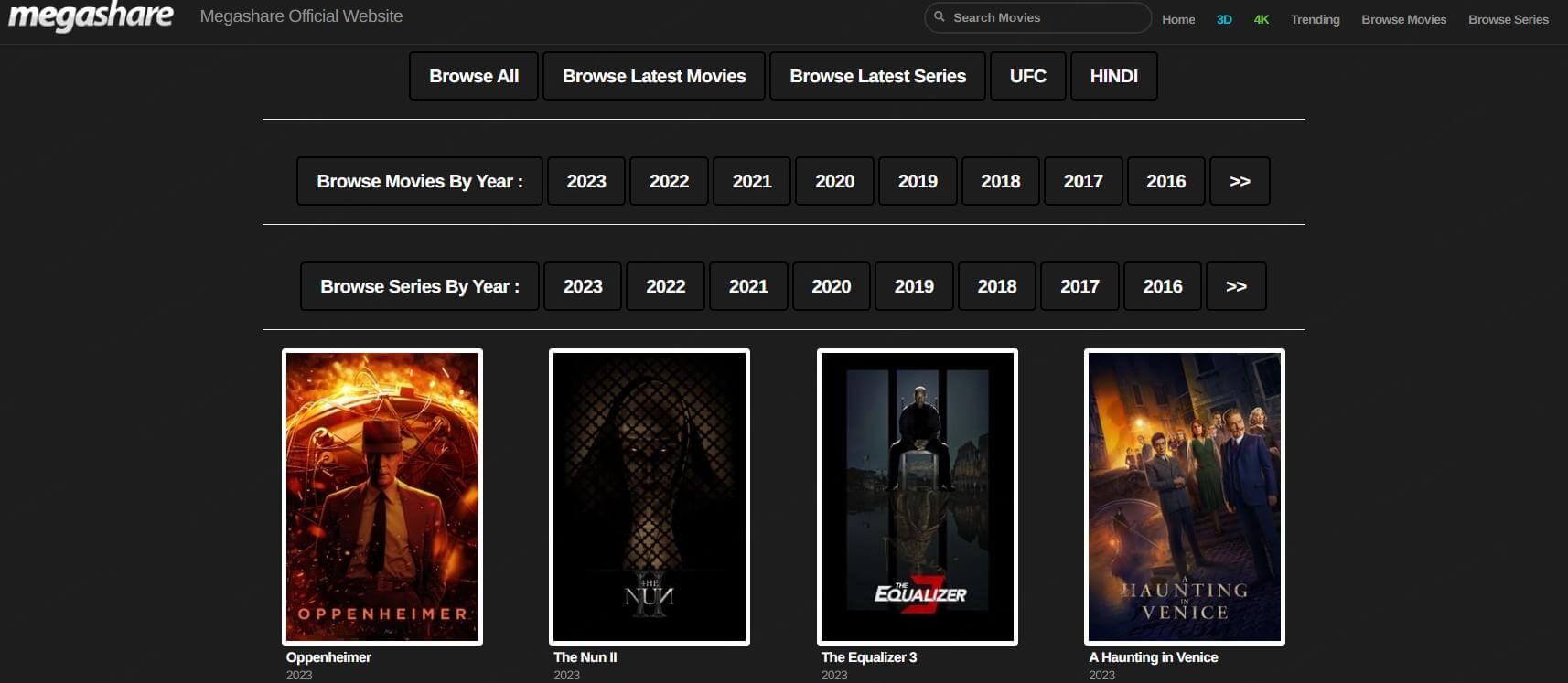
Task: Click the Browse Movies By Year label button
Action: point(420,181)
